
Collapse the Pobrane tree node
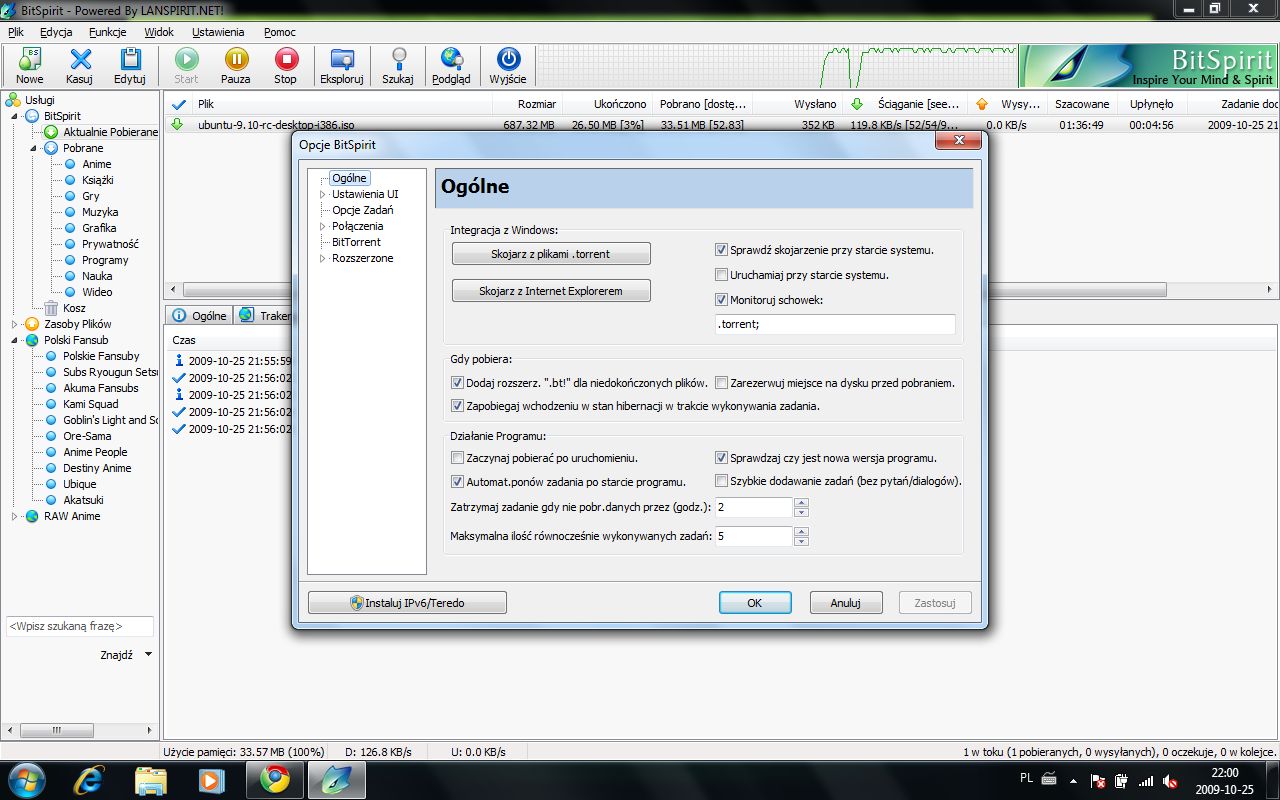point(34,148)
